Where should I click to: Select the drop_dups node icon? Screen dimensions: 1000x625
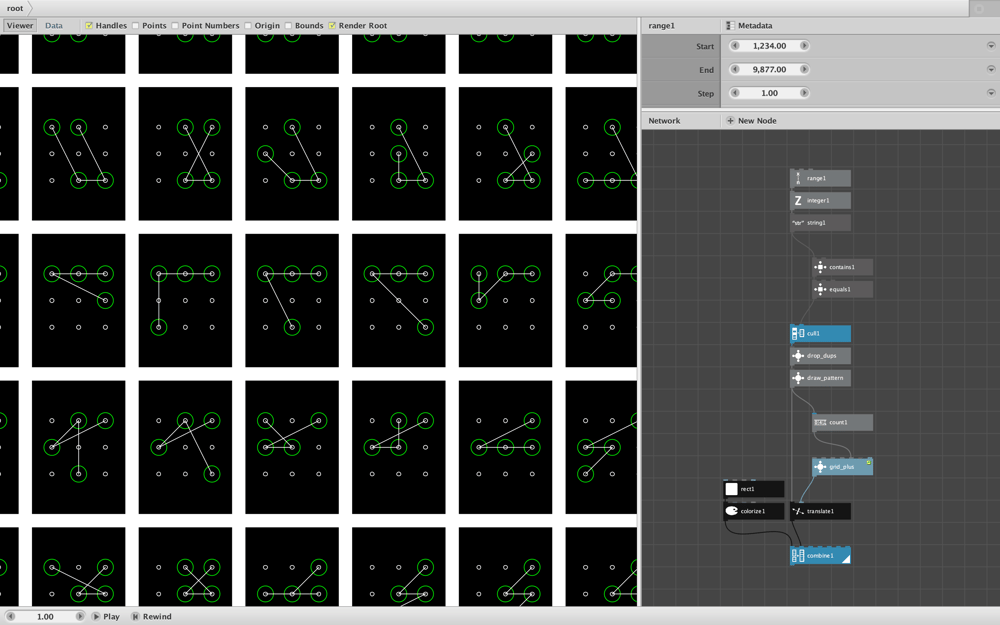(798, 356)
